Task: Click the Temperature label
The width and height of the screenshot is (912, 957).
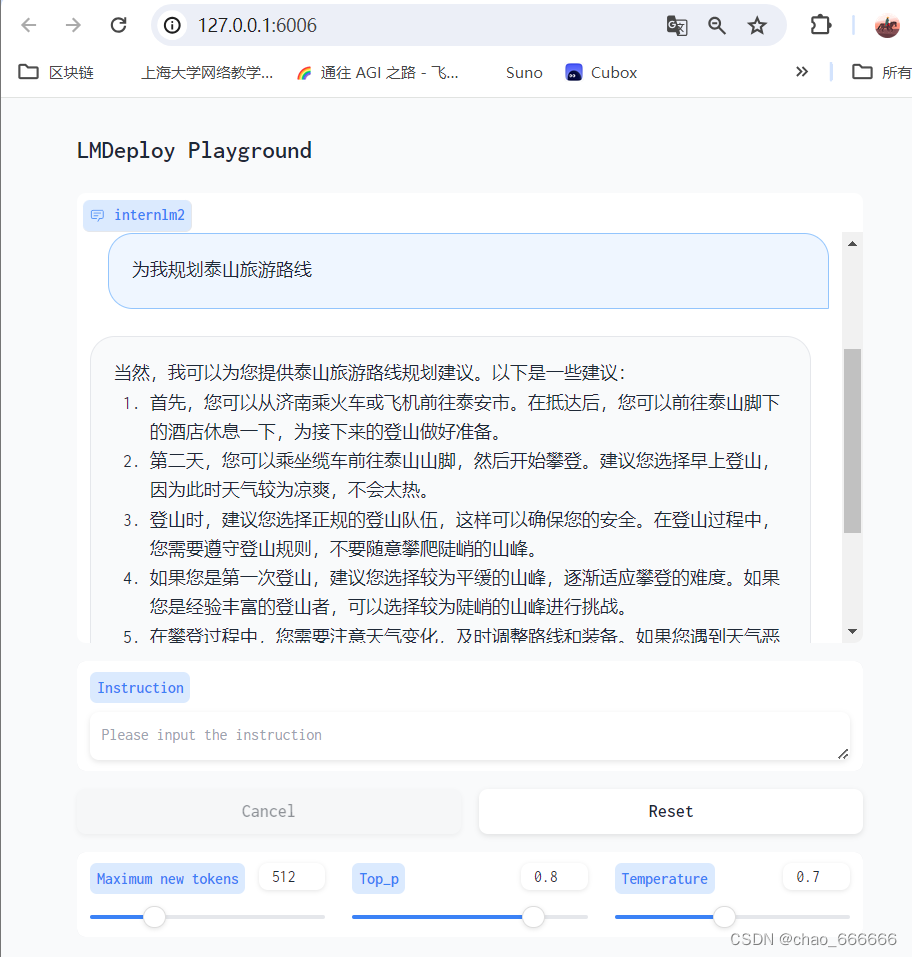Action: pyautogui.click(x=665, y=879)
